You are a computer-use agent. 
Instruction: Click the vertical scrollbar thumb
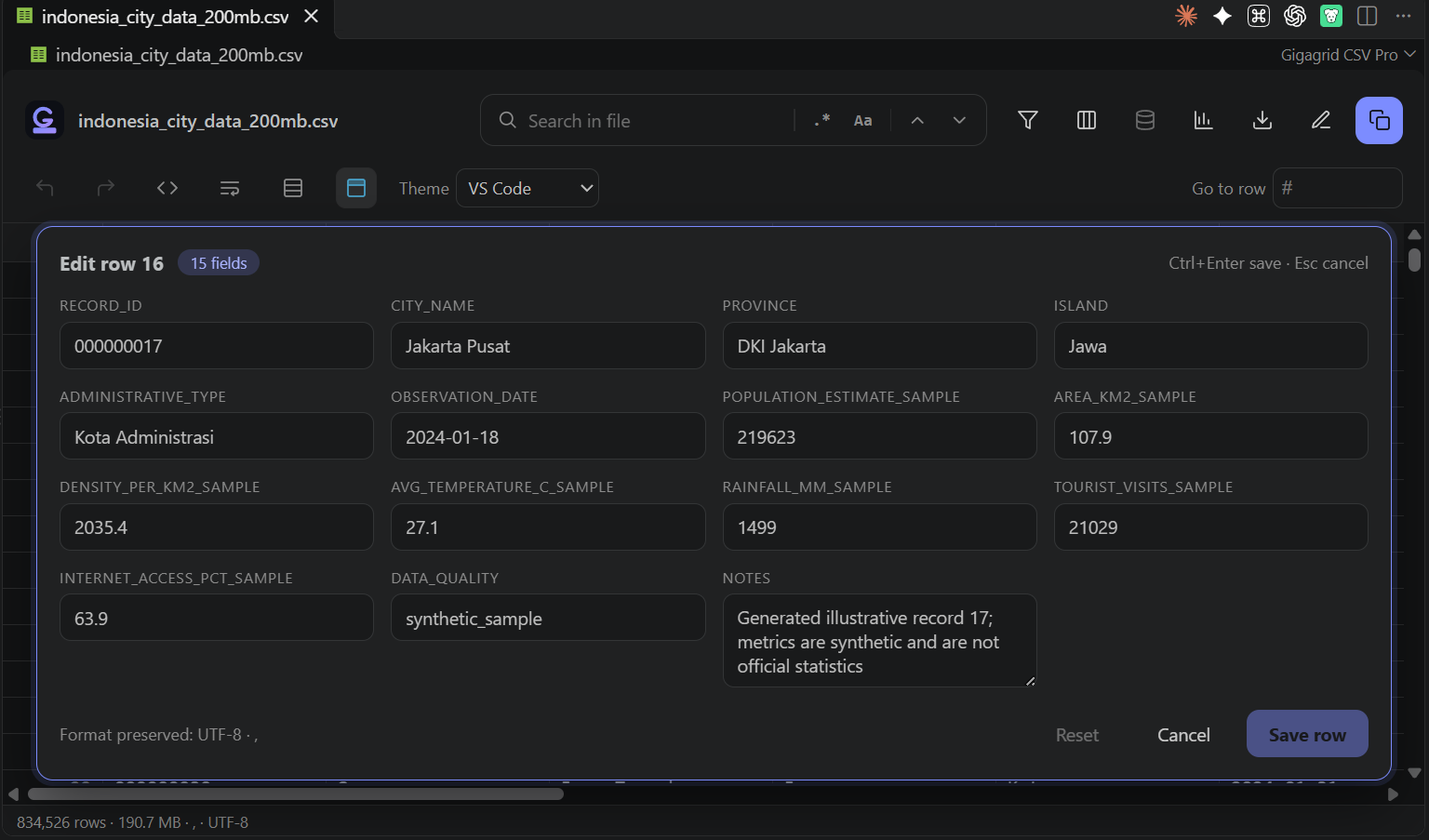(1414, 259)
